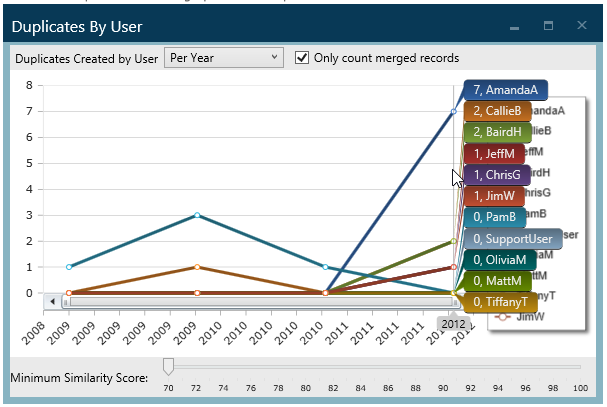Click the 0, OliviaM tooltip label
Screen dimensions: 607x407
[x=500, y=259]
